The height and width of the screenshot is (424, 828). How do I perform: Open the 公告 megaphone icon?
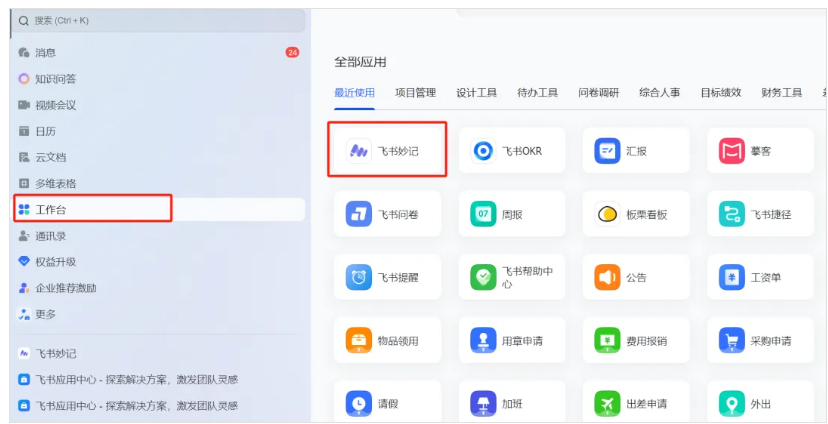607,277
